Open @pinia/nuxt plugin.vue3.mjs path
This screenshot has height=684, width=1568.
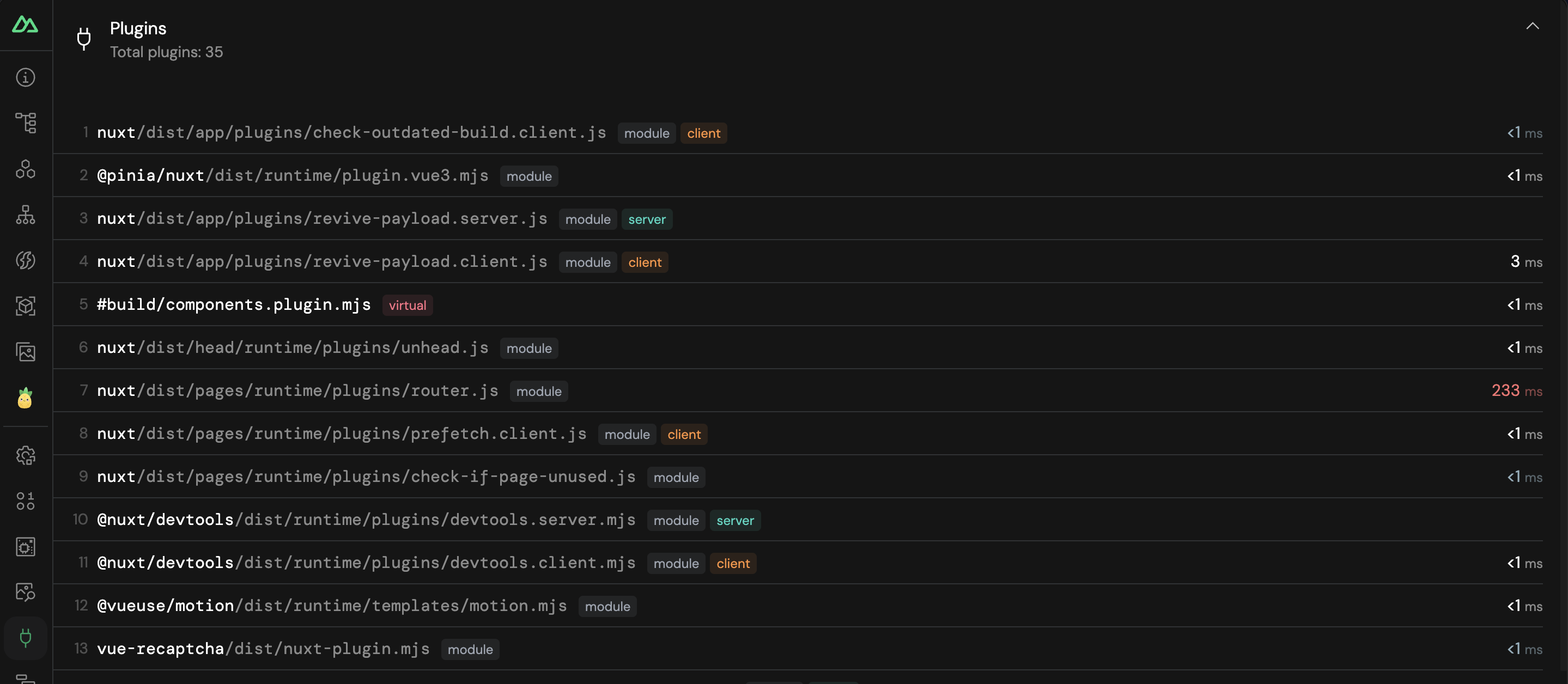click(x=293, y=176)
